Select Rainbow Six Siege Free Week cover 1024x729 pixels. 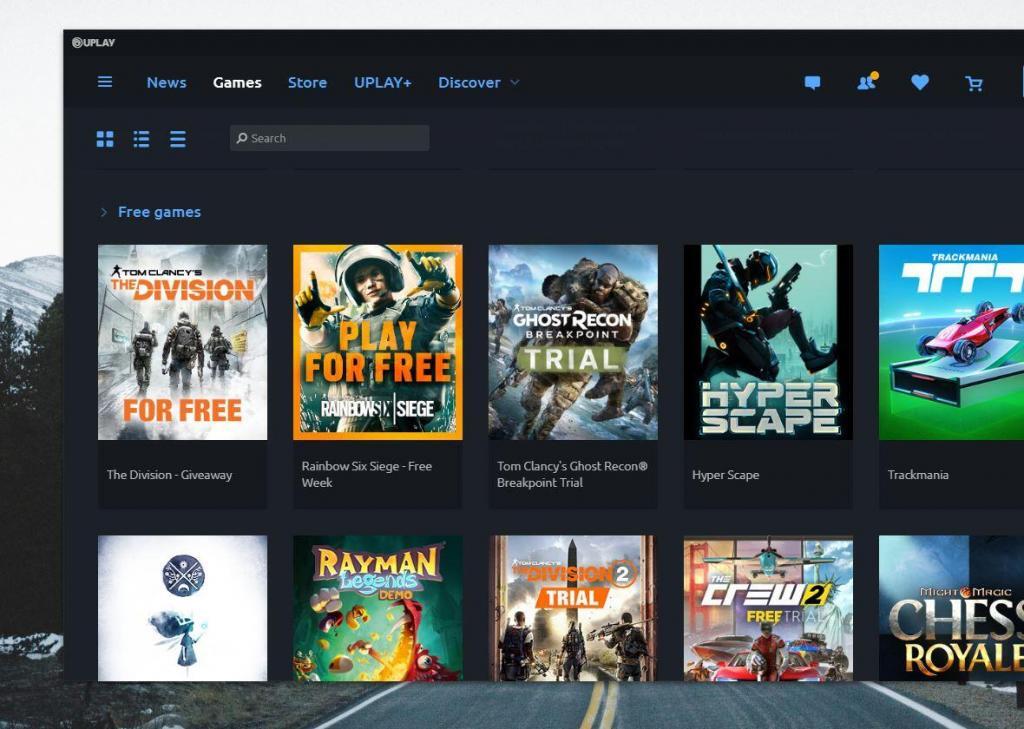(x=377, y=342)
